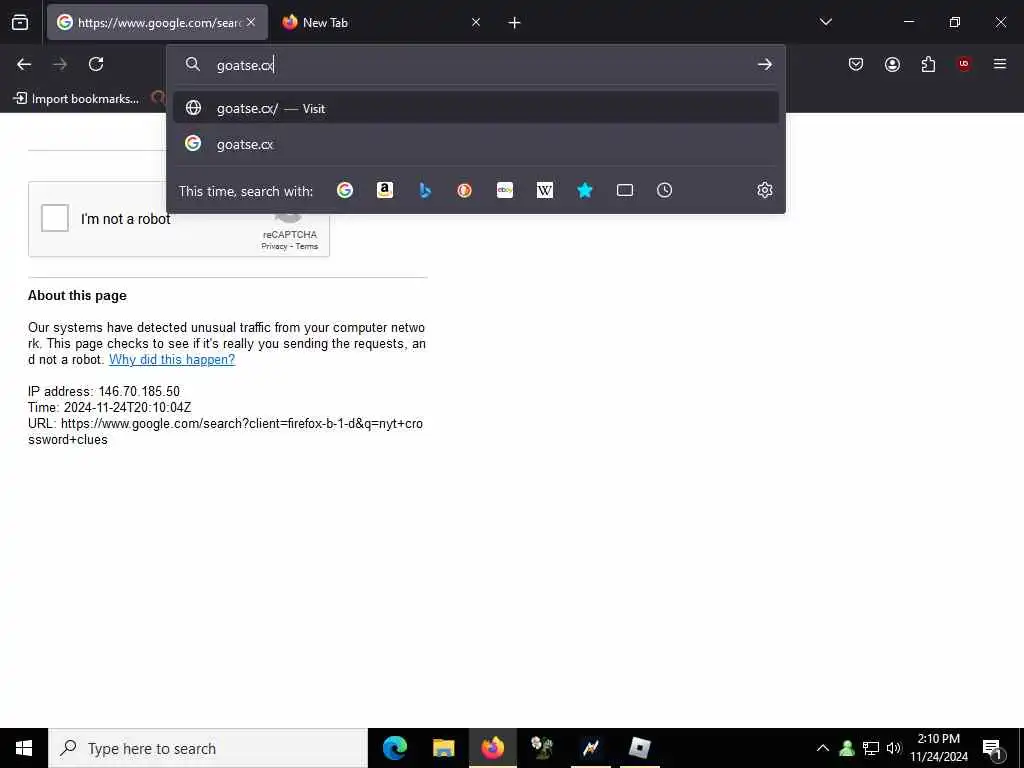Viewport: 1024px width, 768px height.
Task: Open the notification center icon
Action: (993, 748)
